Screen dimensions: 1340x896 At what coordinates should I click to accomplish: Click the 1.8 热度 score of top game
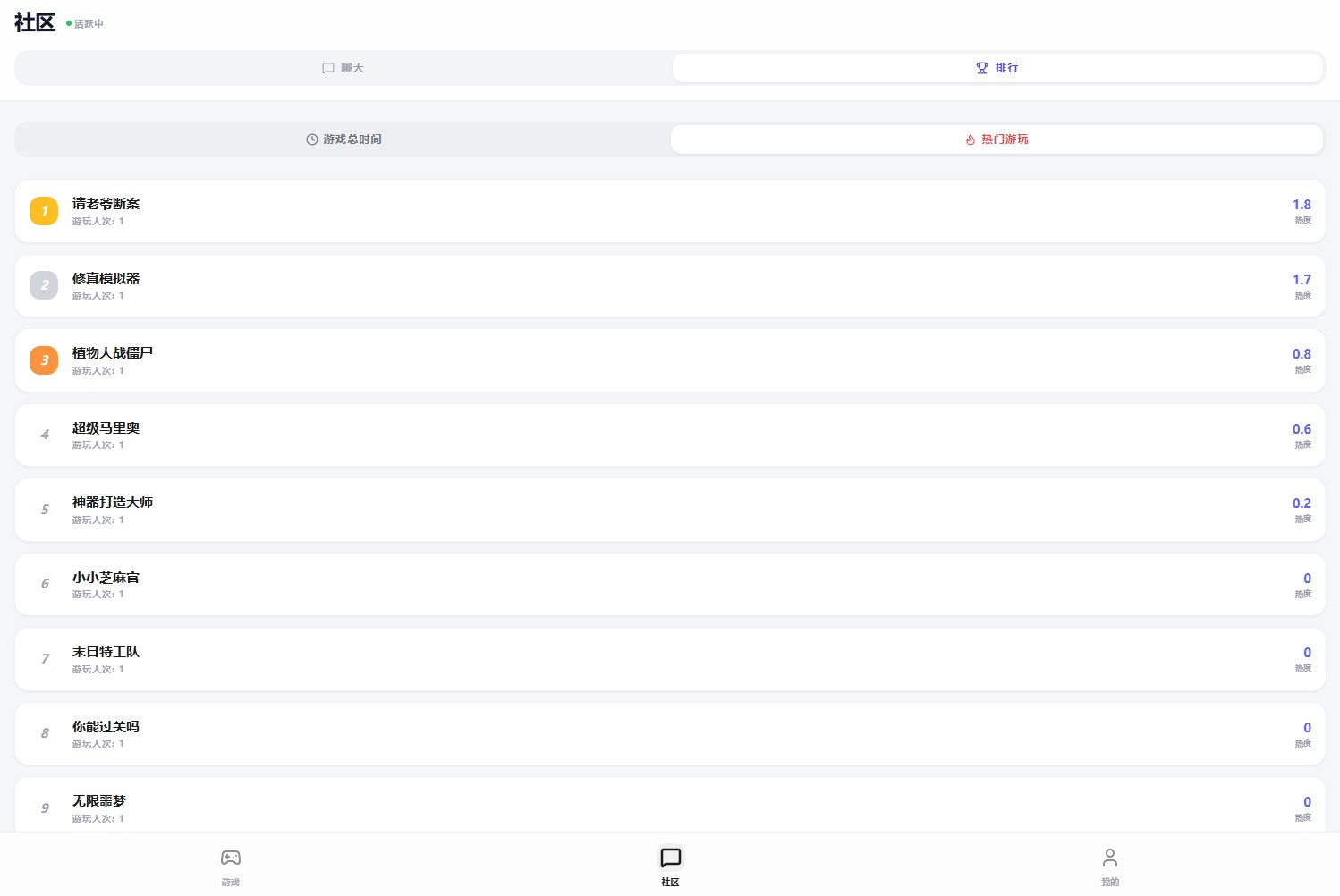(x=1301, y=206)
